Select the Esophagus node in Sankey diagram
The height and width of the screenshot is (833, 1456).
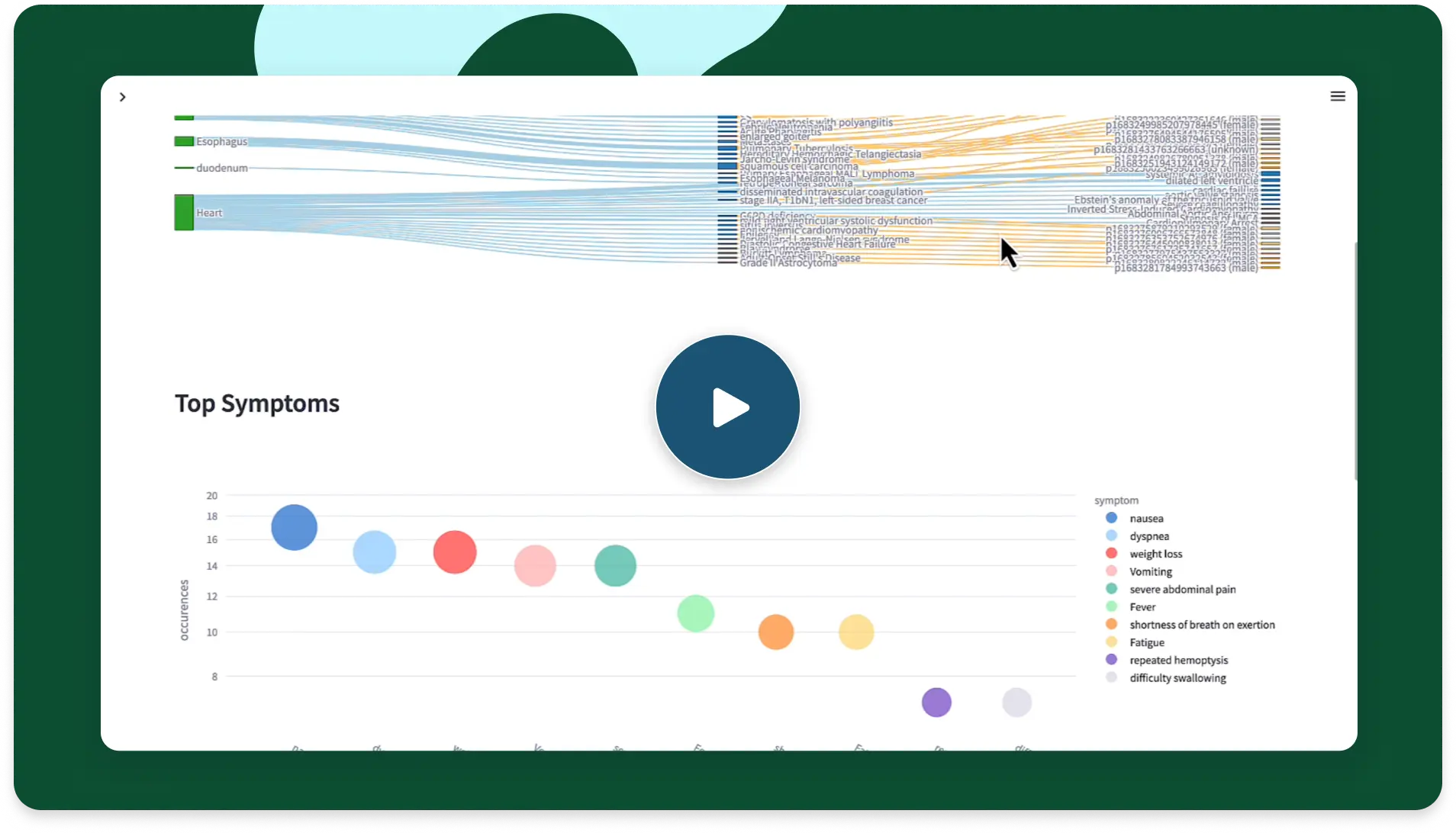[x=184, y=141]
